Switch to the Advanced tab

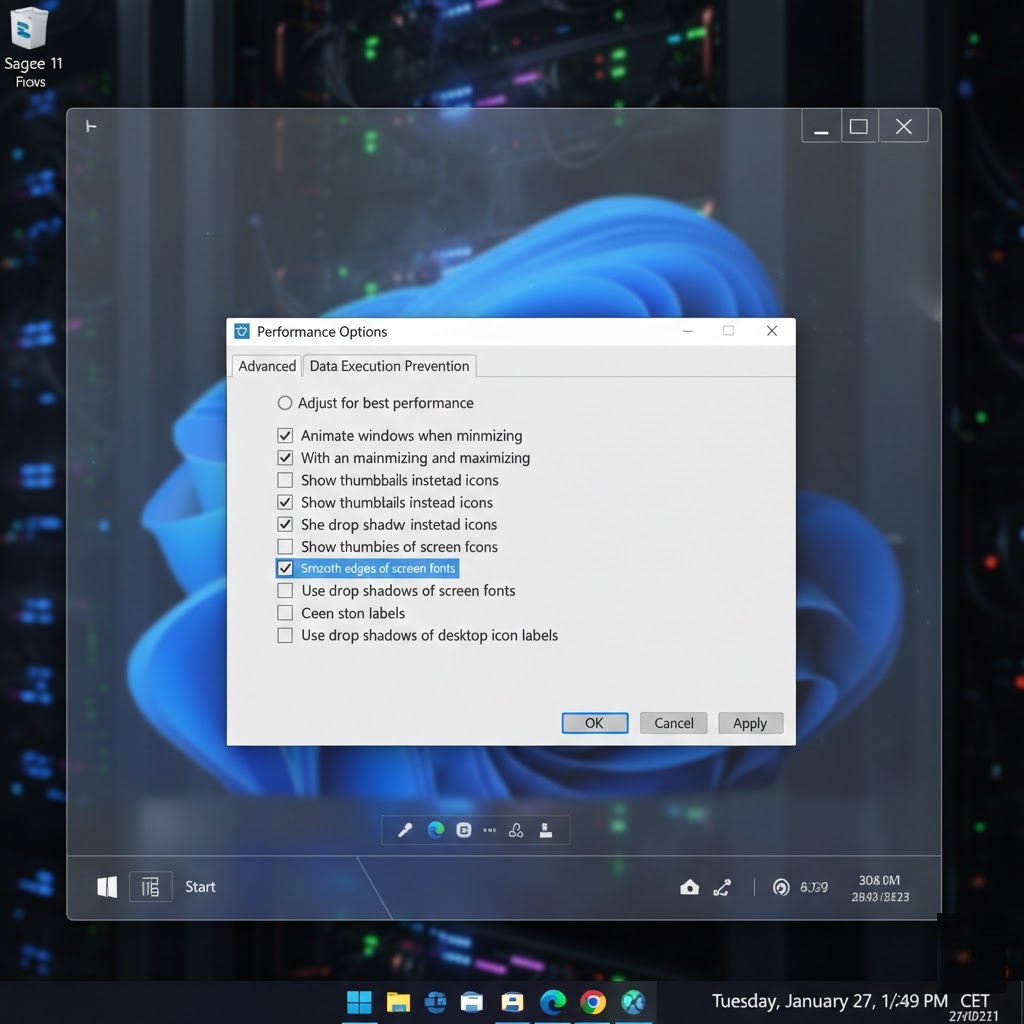(x=266, y=366)
